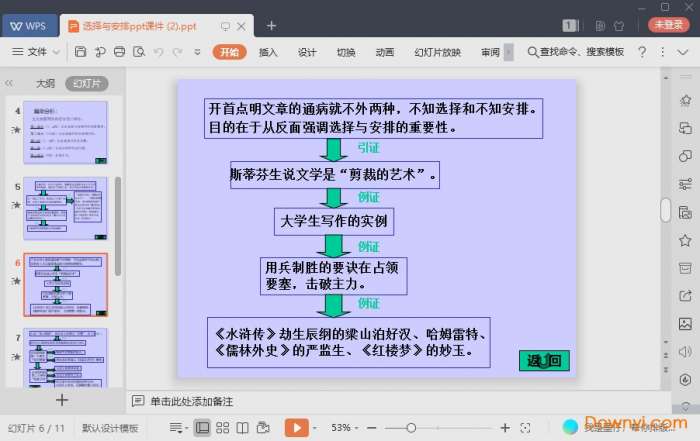This screenshot has width=700, height=441.
Task: Click the fit slide to window icon
Action: click(525, 428)
